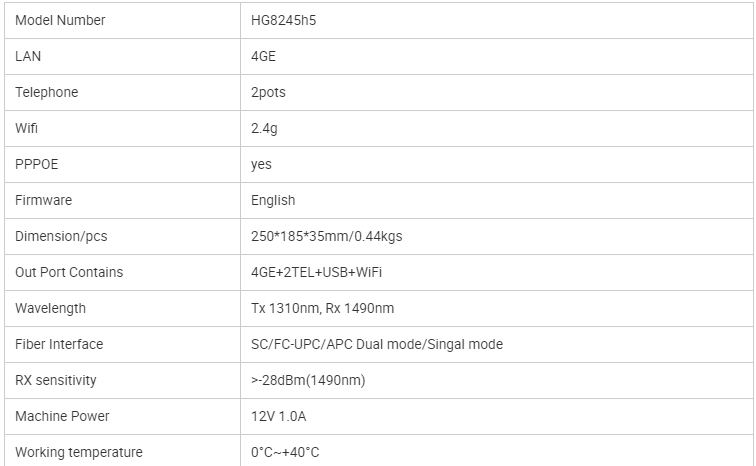This screenshot has width=756, height=466.
Task: Select the 4GE LAN value
Action: pyautogui.click(x=263, y=56)
